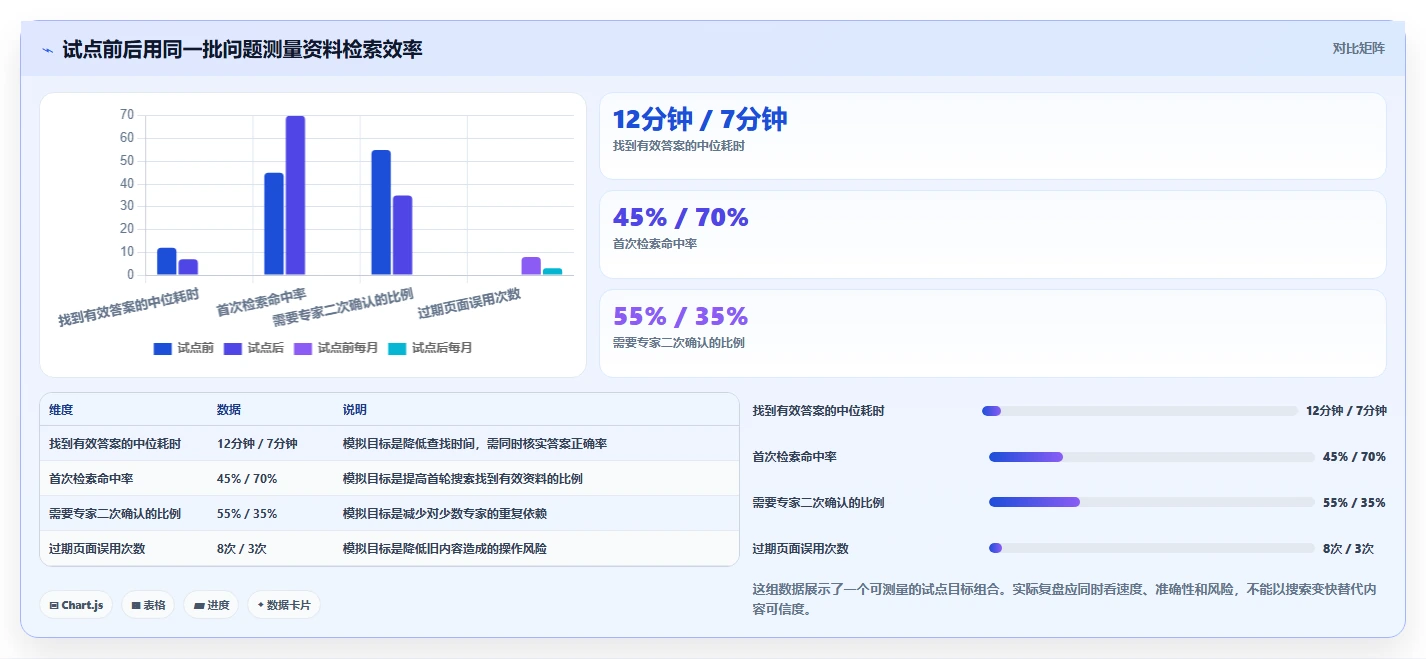Click table cell 55% / 35%
The image size is (1426, 659).
pos(247,514)
